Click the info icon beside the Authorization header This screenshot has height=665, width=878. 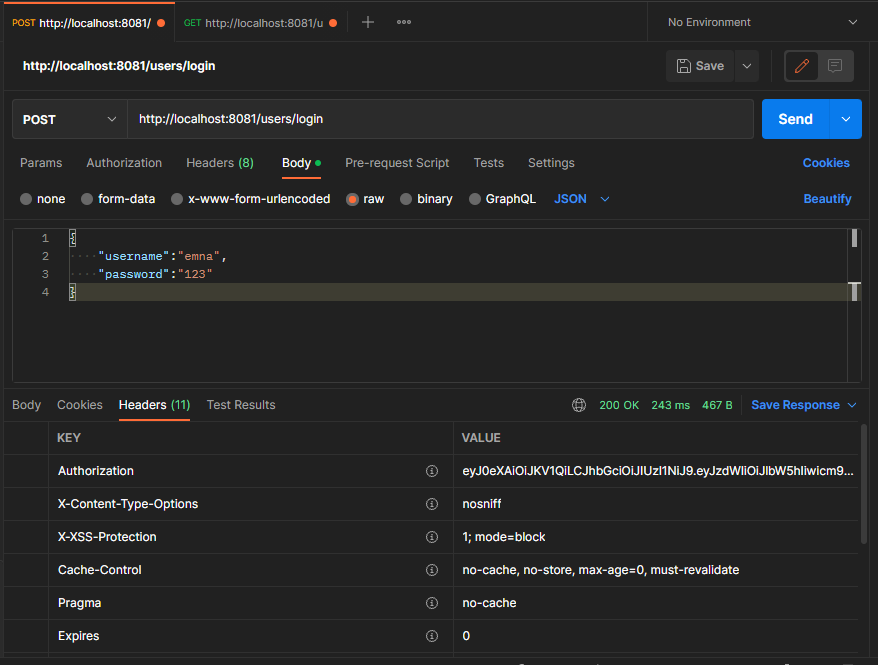point(432,470)
